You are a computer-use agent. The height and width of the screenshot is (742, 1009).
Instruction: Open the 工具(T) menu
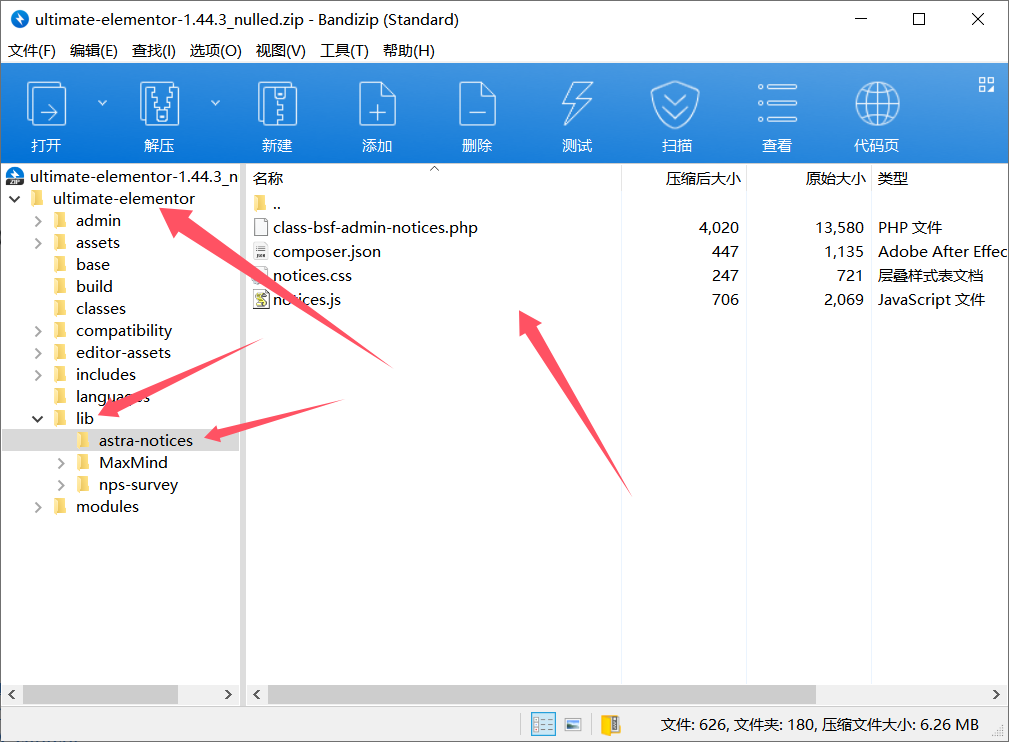(344, 51)
